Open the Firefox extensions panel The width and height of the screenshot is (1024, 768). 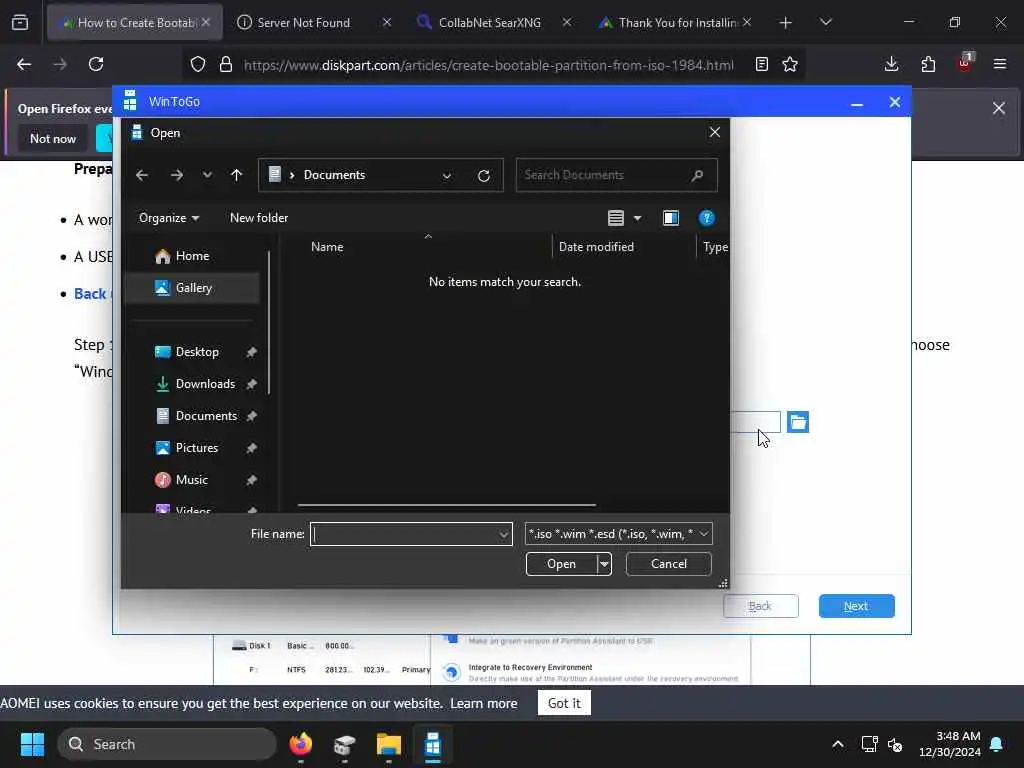coord(928,64)
